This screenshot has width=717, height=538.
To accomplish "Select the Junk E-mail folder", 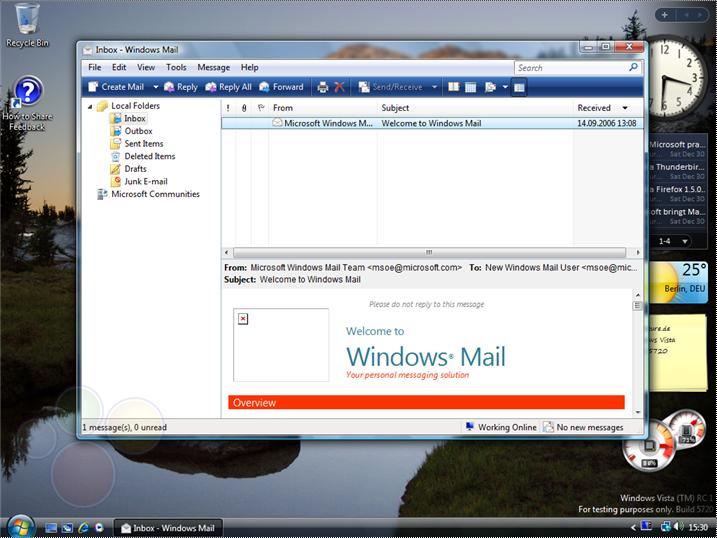I will pos(145,182).
